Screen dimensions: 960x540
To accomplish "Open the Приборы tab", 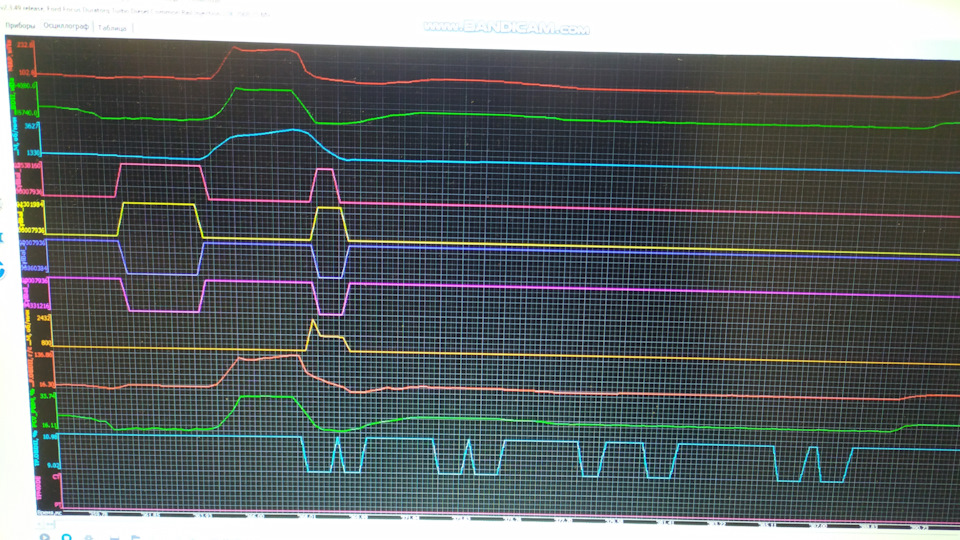I will click(20, 26).
